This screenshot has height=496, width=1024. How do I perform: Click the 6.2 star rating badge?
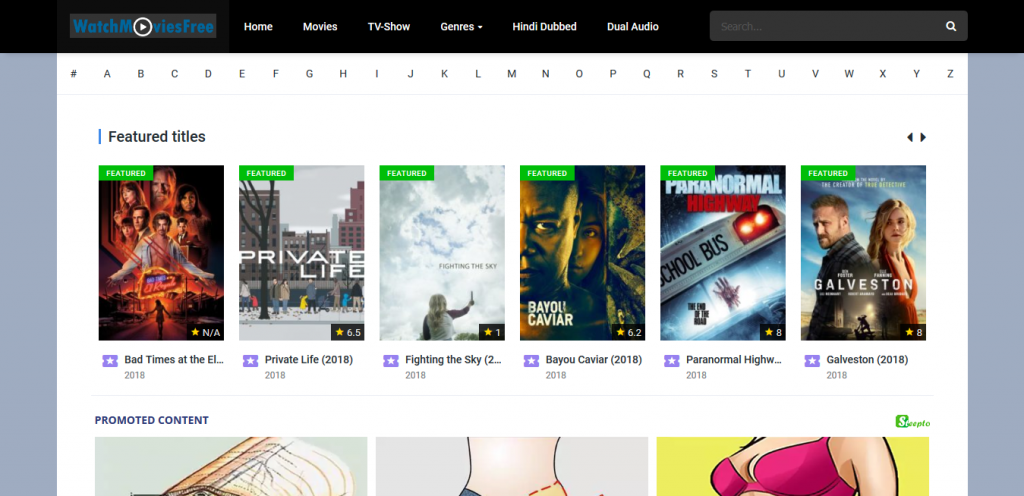pos(628,332)
